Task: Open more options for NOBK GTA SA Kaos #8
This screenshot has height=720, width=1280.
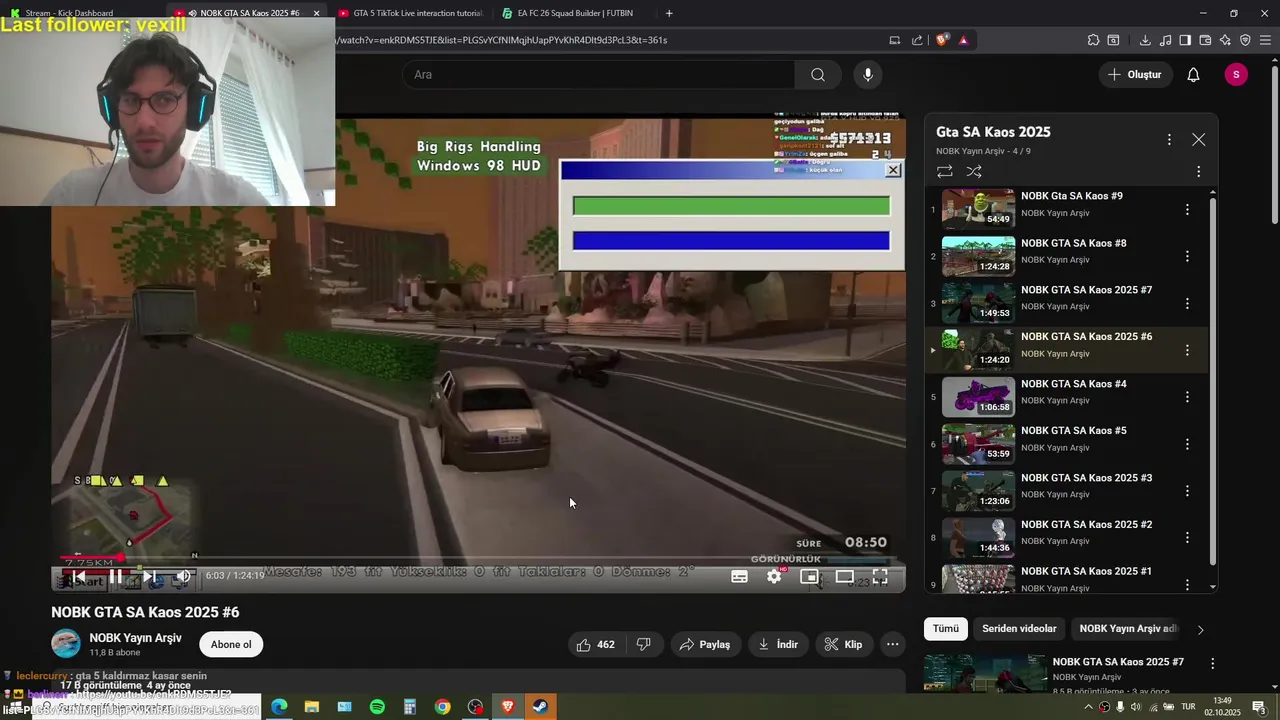Action: pos(1187,257)
